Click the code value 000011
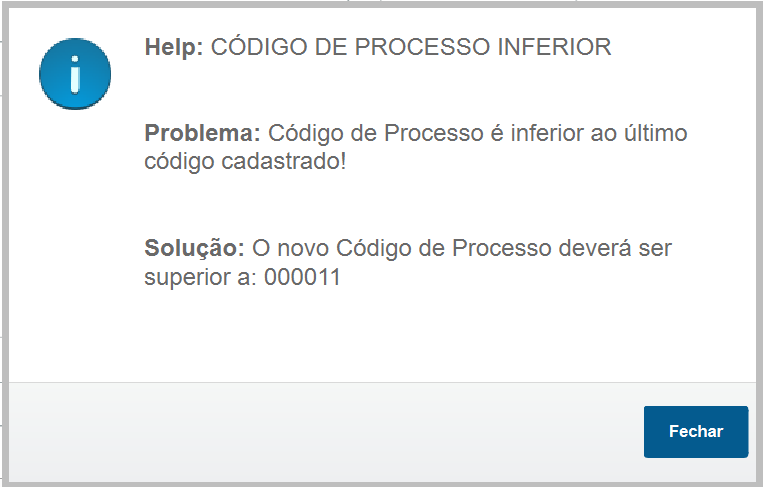Viewport: 763px width, 487px height. pyautogui.click(x=302, y=278)
